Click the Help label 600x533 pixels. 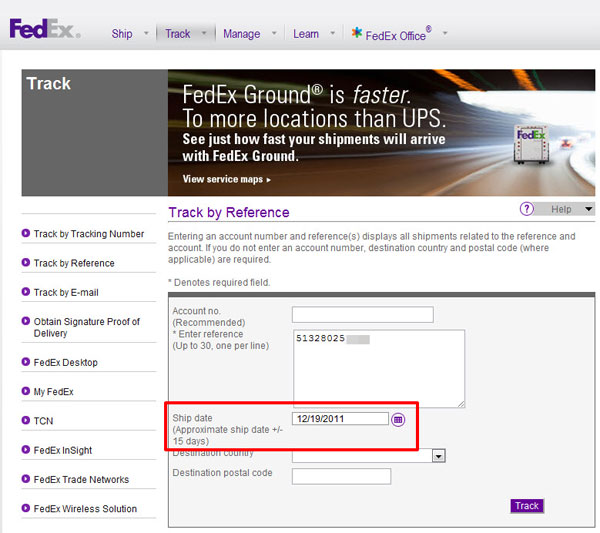[x=561, y=209]
